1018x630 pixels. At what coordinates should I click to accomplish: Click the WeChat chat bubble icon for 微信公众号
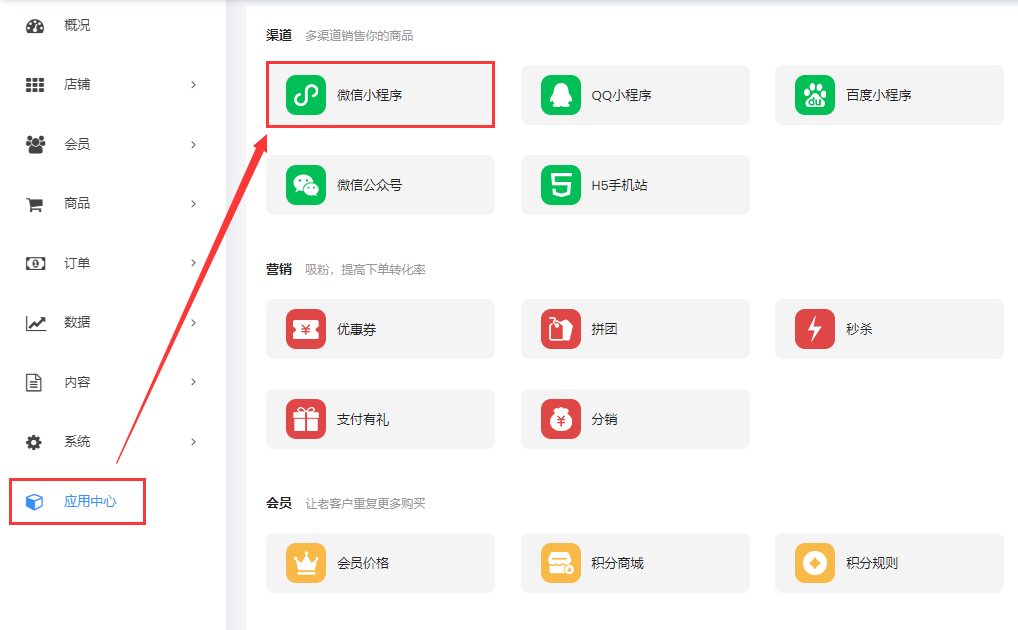[306, 185]
